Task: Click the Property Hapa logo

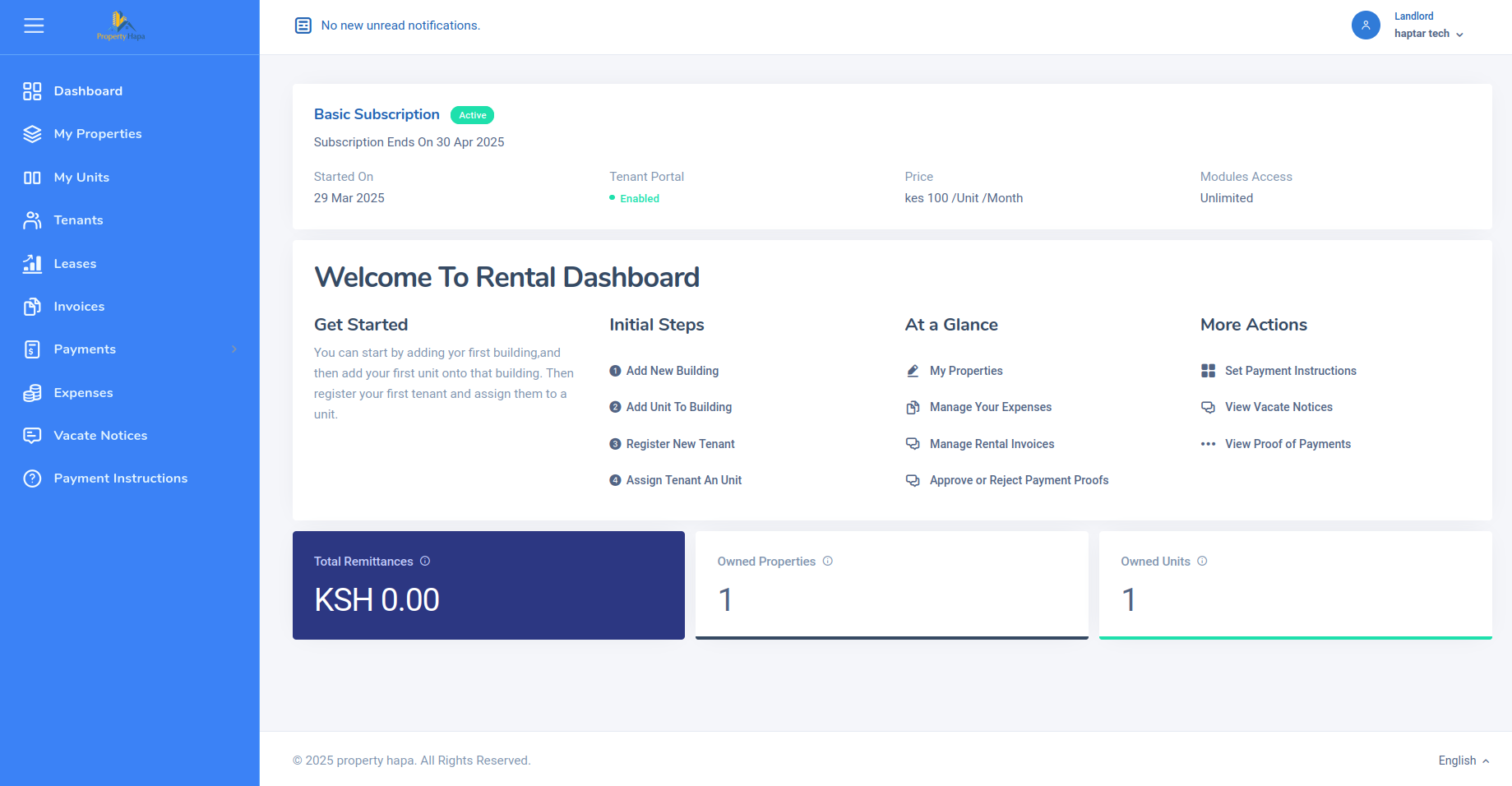Action: click(x=121, y=26)
